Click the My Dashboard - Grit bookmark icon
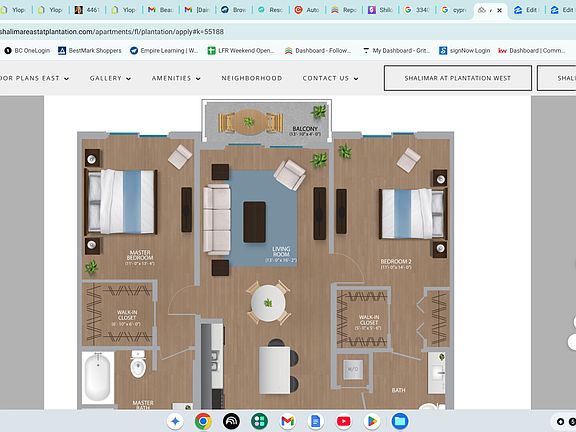This screenshot has width=576, height=432. point(366,51)
